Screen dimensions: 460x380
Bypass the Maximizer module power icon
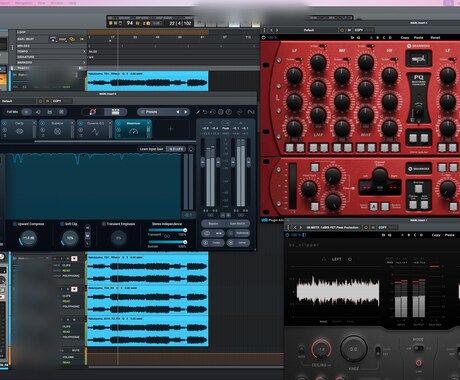(118, 123)
